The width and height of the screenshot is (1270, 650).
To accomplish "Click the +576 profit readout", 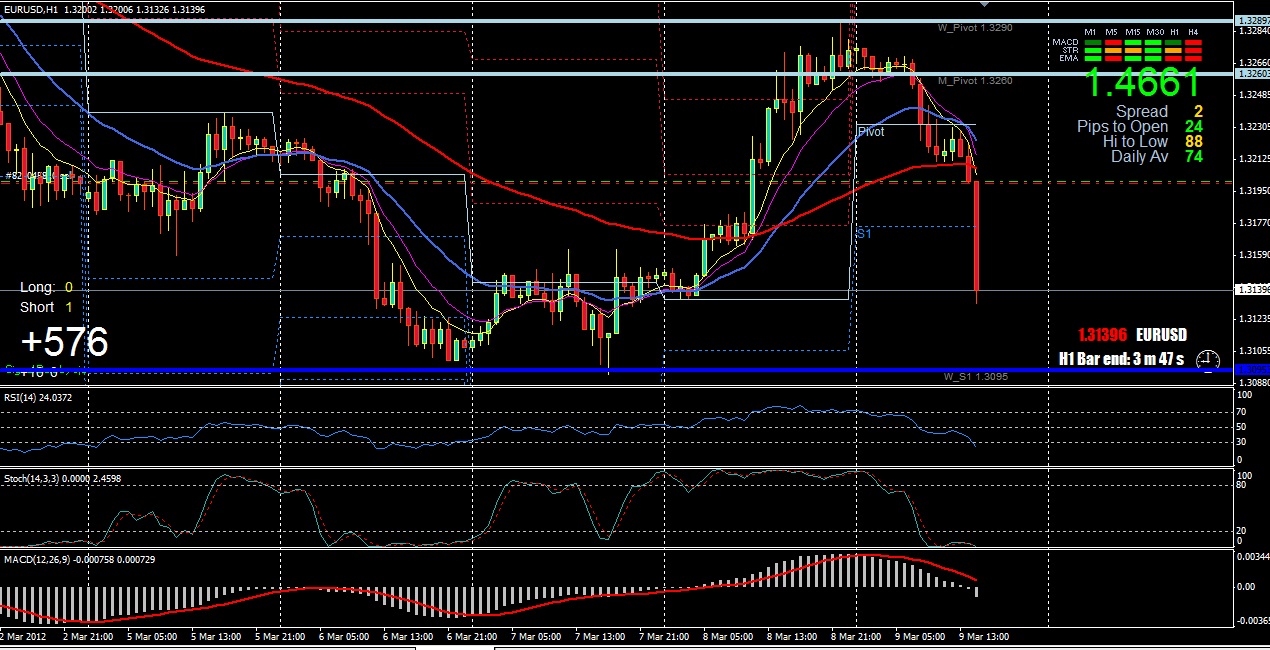I will point(64,342).
